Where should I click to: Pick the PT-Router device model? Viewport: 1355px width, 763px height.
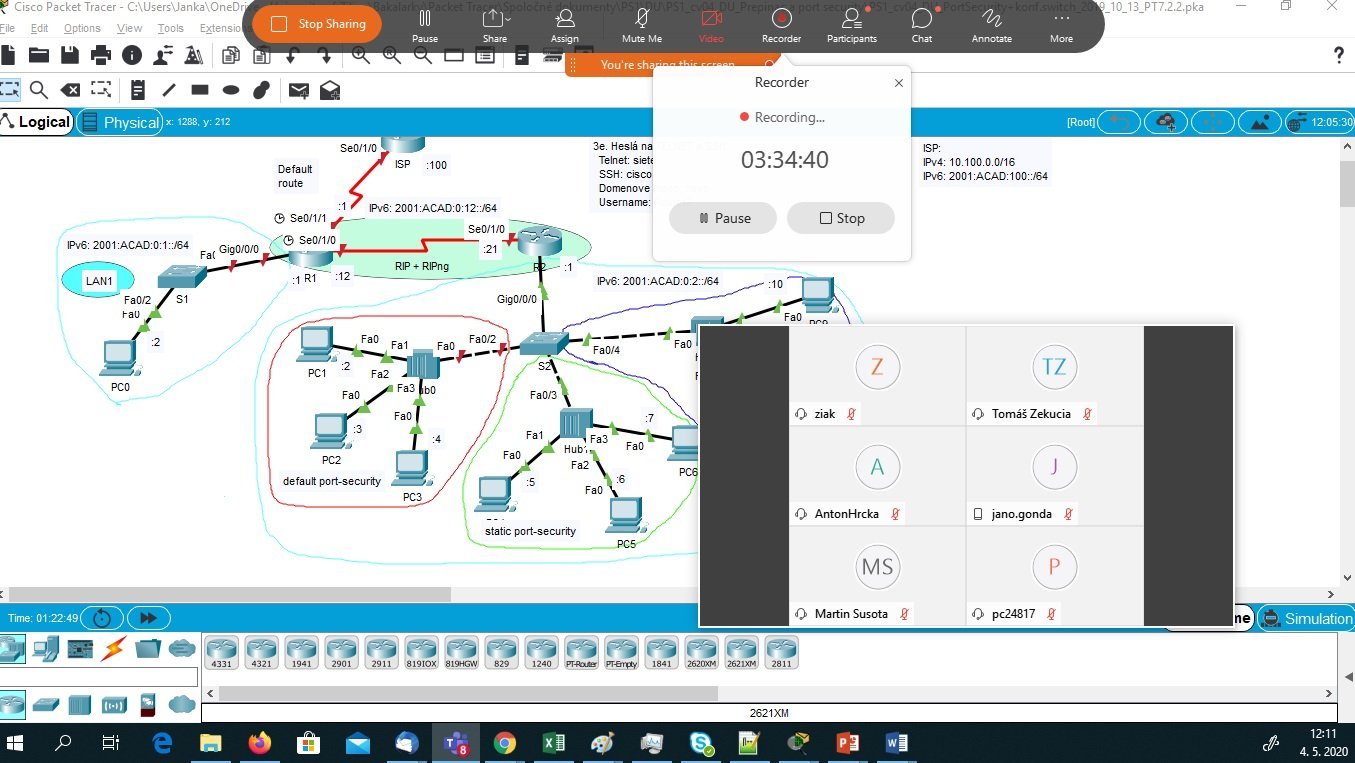click(582, 653)
